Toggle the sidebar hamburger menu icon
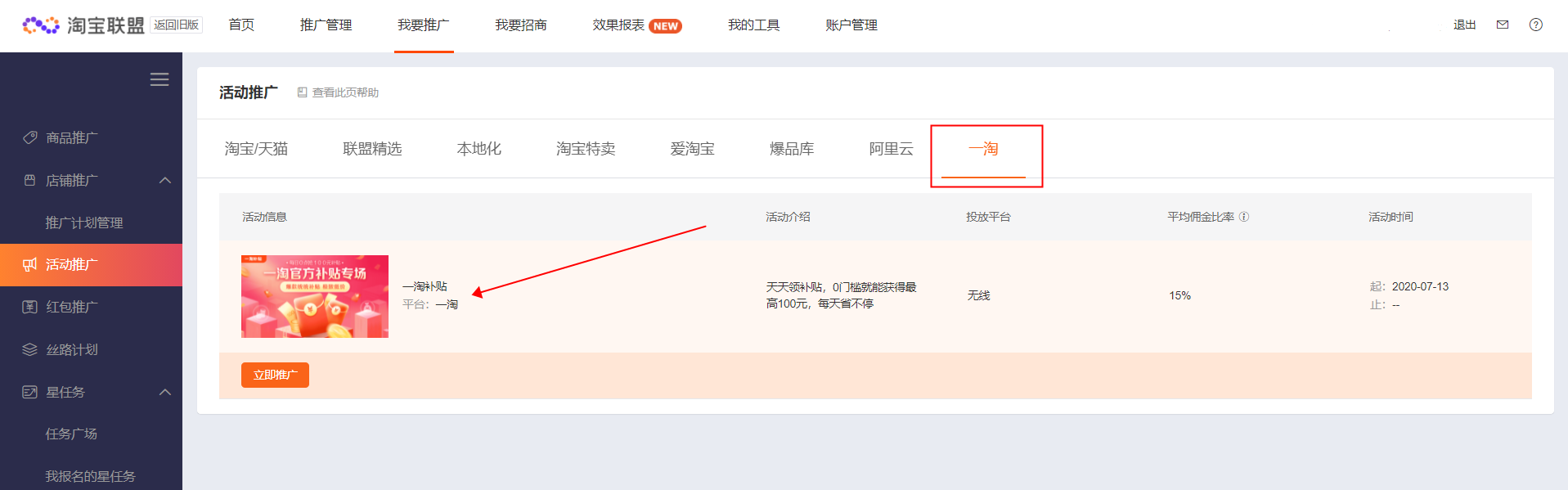The height and width of the screenshot is (490, 1568). click(x=159, y=79)
